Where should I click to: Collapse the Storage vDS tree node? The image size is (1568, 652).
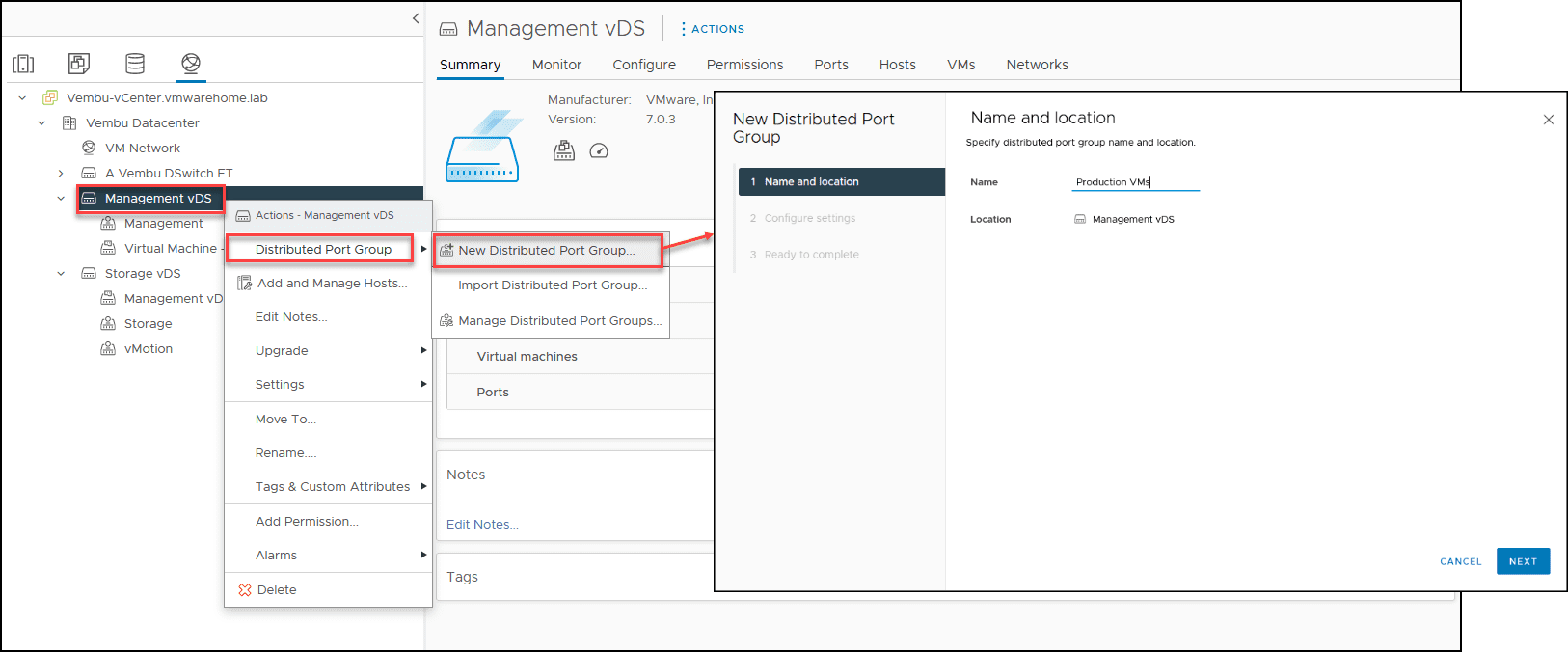[61, 273]
